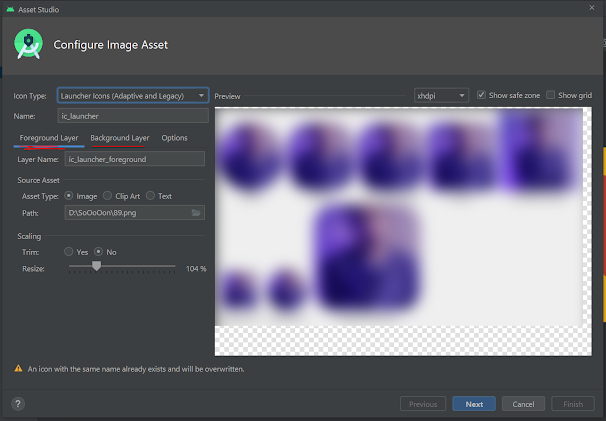Open the Options tab
Screen dimensions: 606x421
pos(174,138)
